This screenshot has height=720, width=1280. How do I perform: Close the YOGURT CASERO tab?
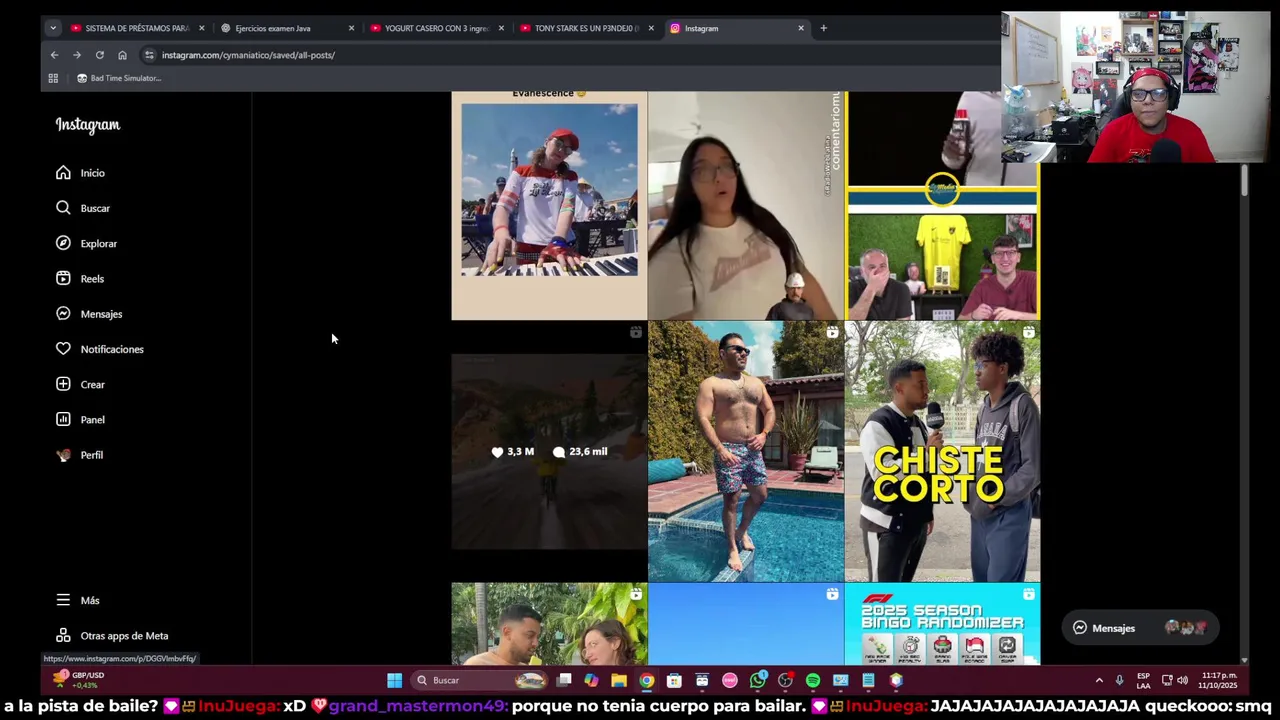[501, 28]
